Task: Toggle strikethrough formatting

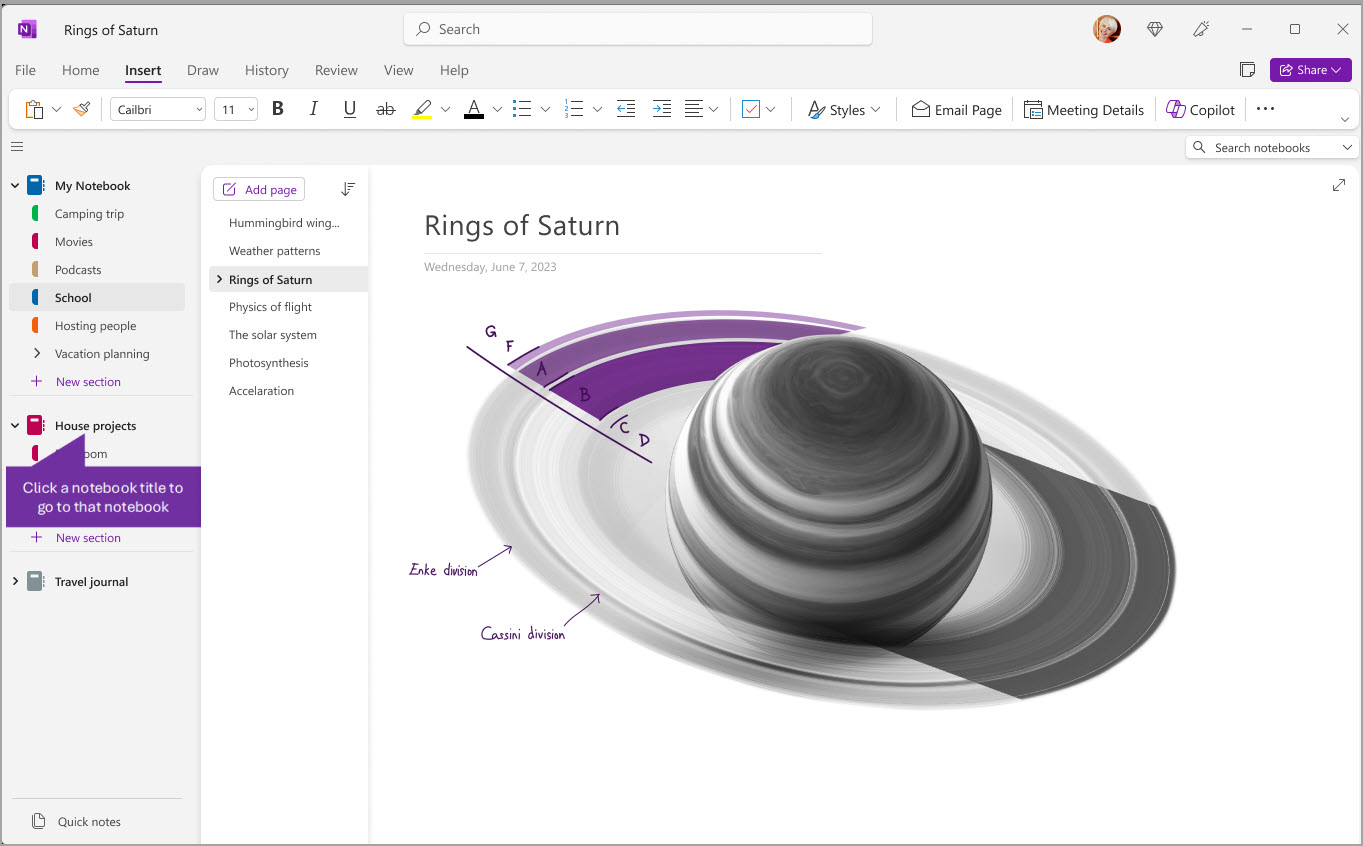Action: pyautogui.click(x=385, y=109)
